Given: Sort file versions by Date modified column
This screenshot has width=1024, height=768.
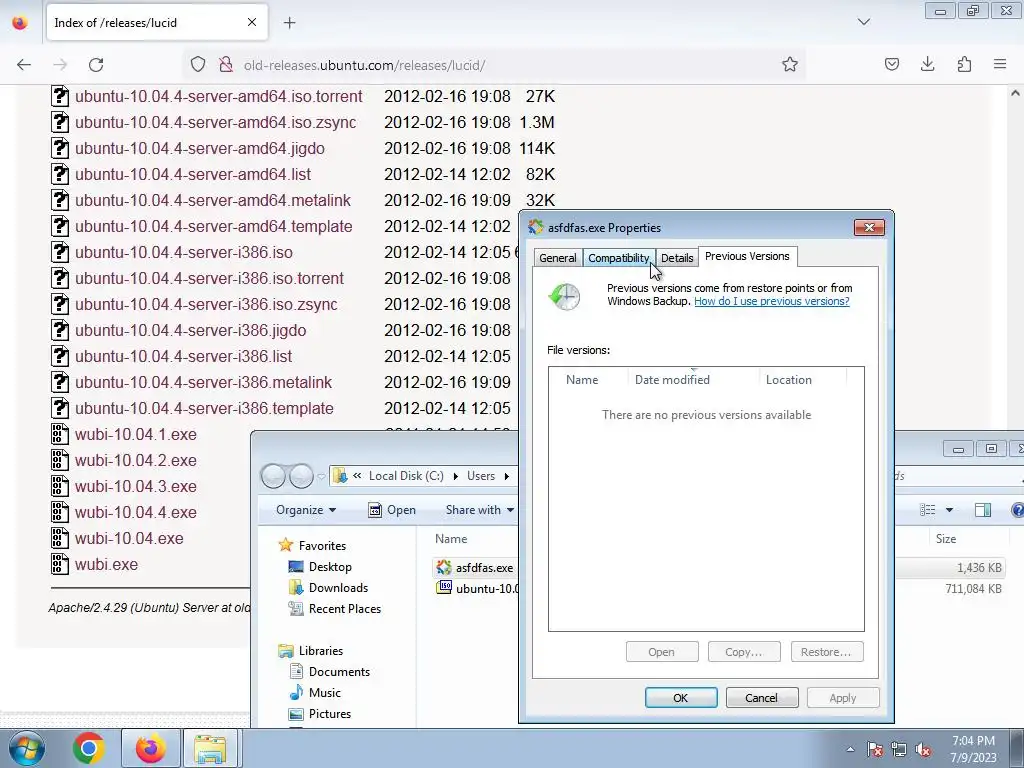Looking at the screenshot, I should click(693, 379).
